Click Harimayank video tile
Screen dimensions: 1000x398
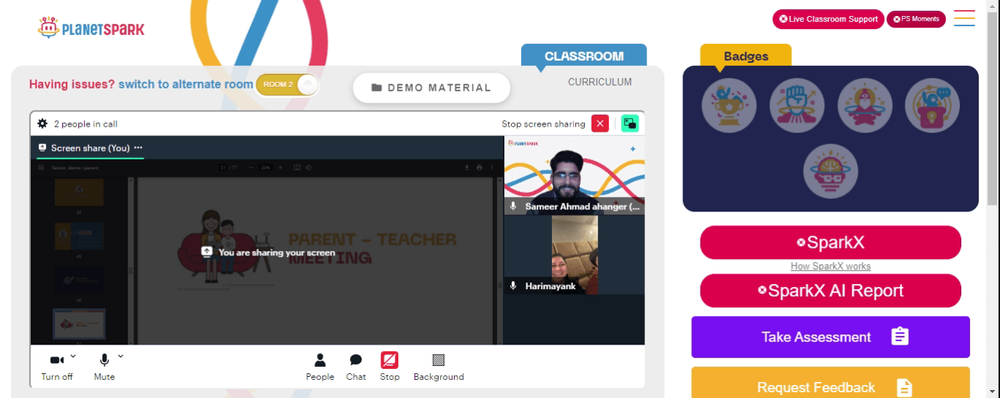coord(574,254)
